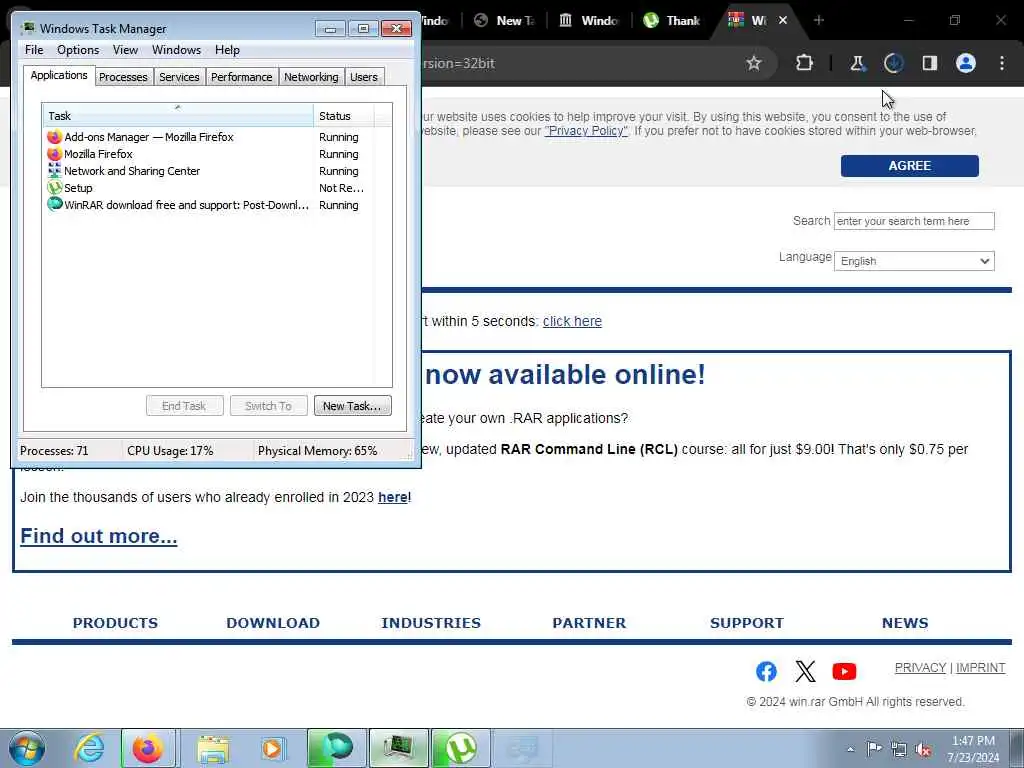Open Windows Media Player on taskbar

(272, 748)
